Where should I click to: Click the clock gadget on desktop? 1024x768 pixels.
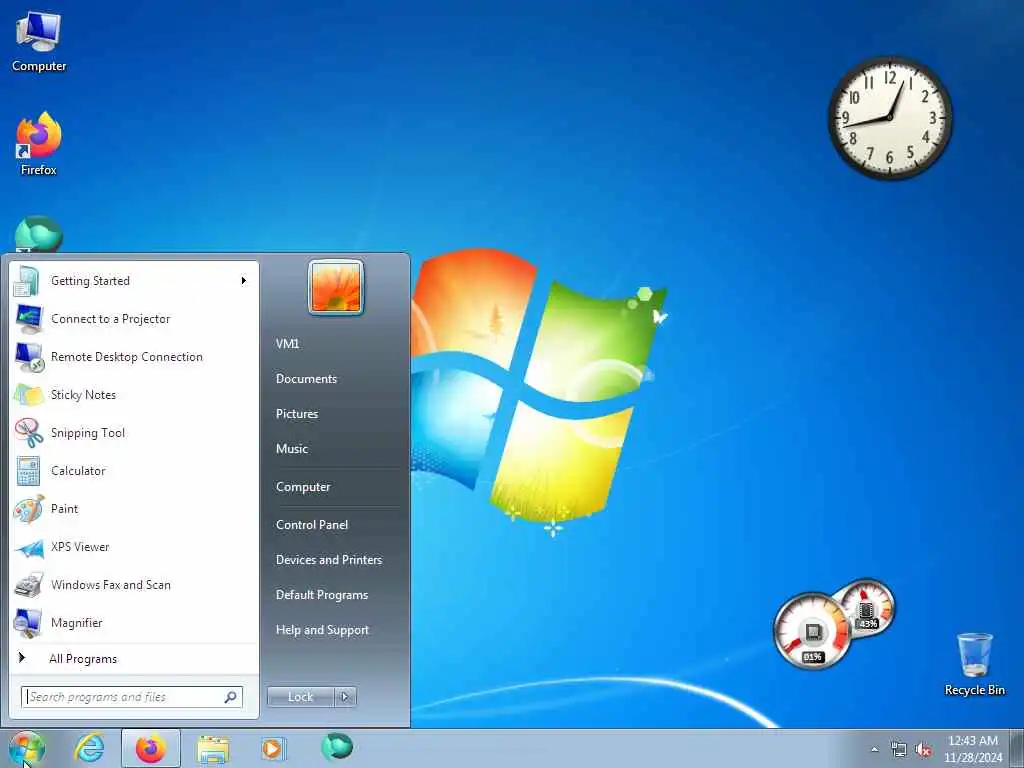[x=889, y=118]
